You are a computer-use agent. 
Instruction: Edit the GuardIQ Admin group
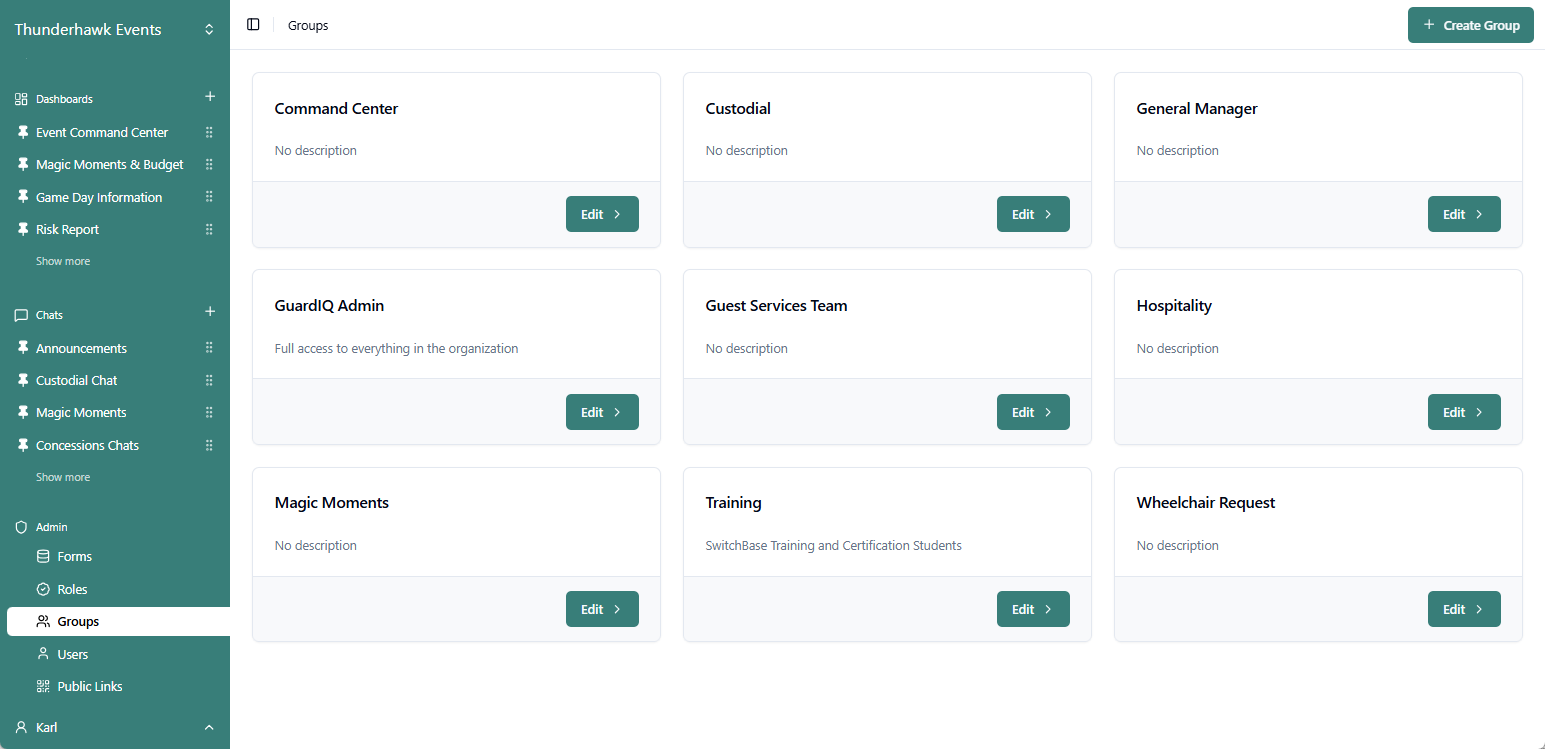coord(602,411)
